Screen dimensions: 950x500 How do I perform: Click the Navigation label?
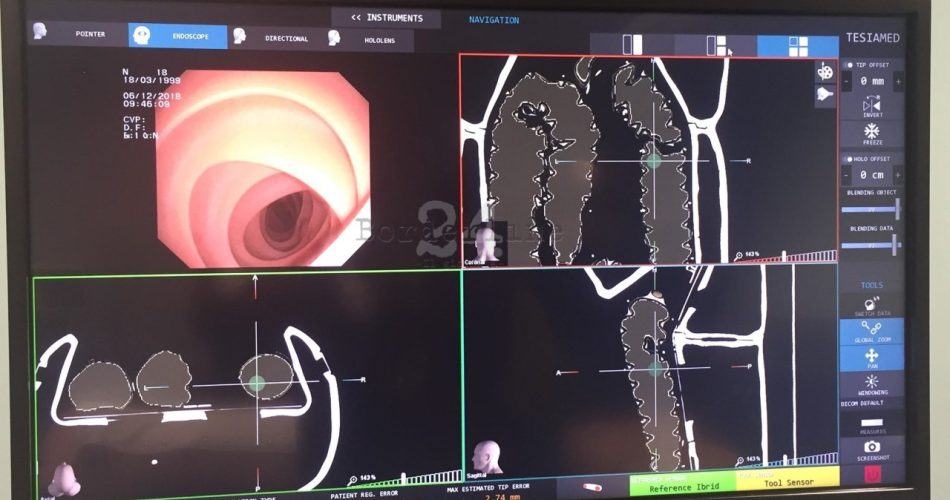[x=494, y=20]
